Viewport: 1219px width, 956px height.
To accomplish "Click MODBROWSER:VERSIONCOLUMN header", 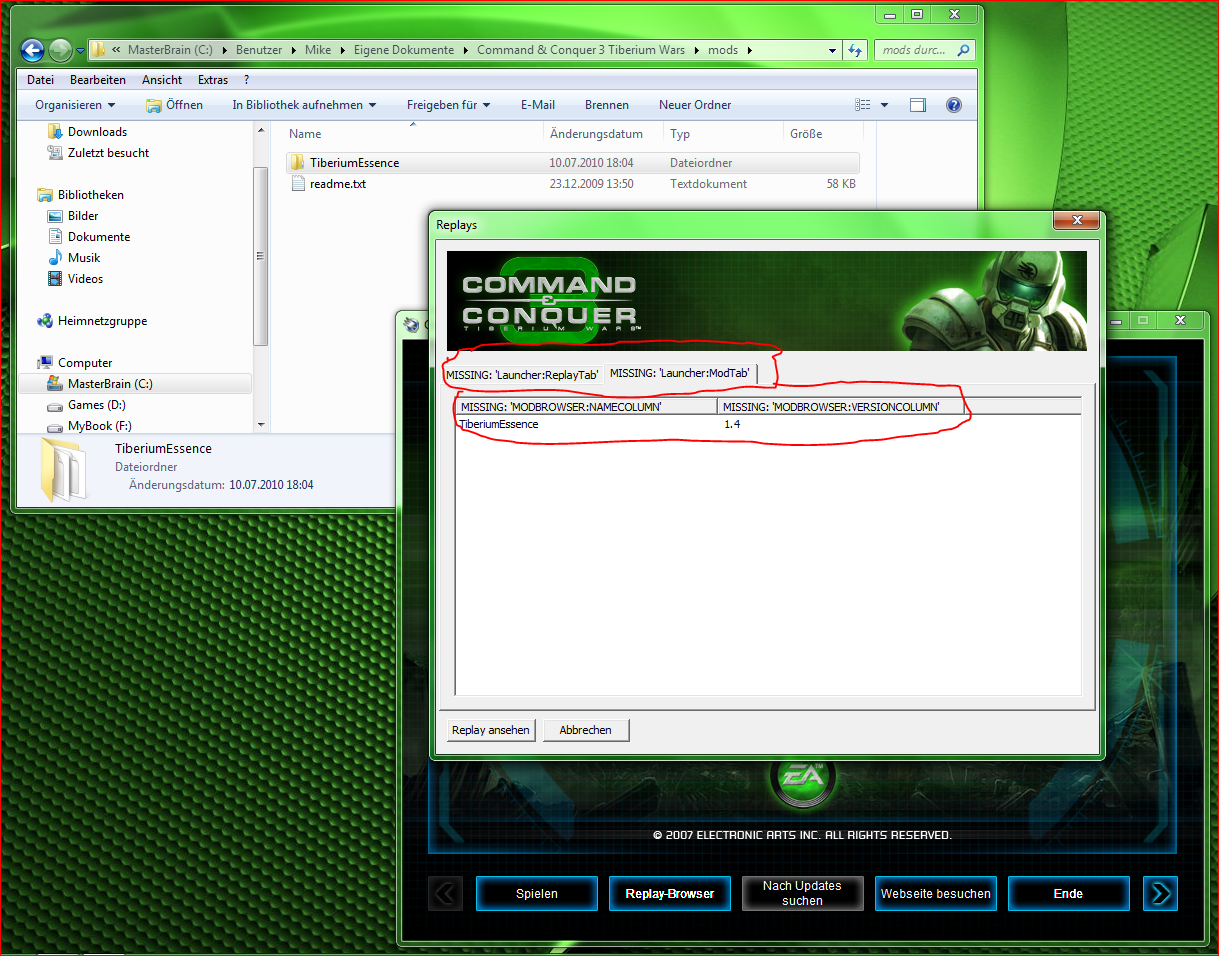I will [841, 407].
